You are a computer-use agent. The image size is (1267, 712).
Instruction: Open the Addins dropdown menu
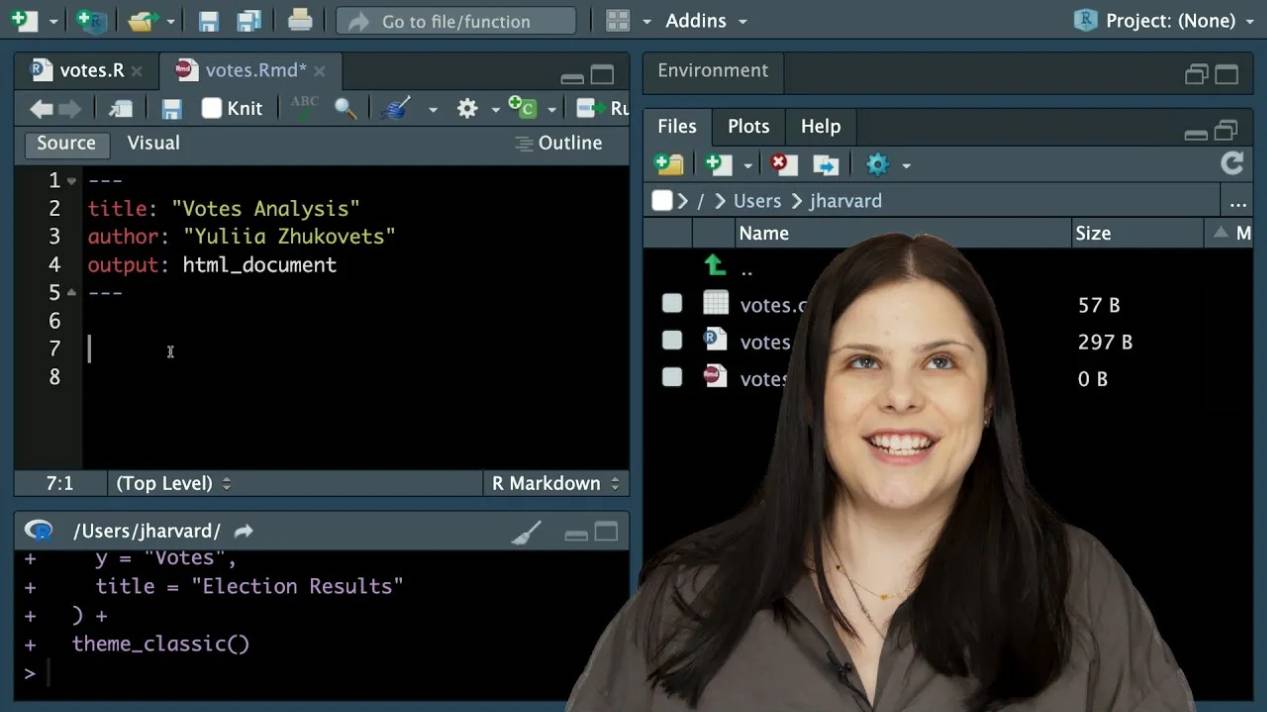(706, 20)
